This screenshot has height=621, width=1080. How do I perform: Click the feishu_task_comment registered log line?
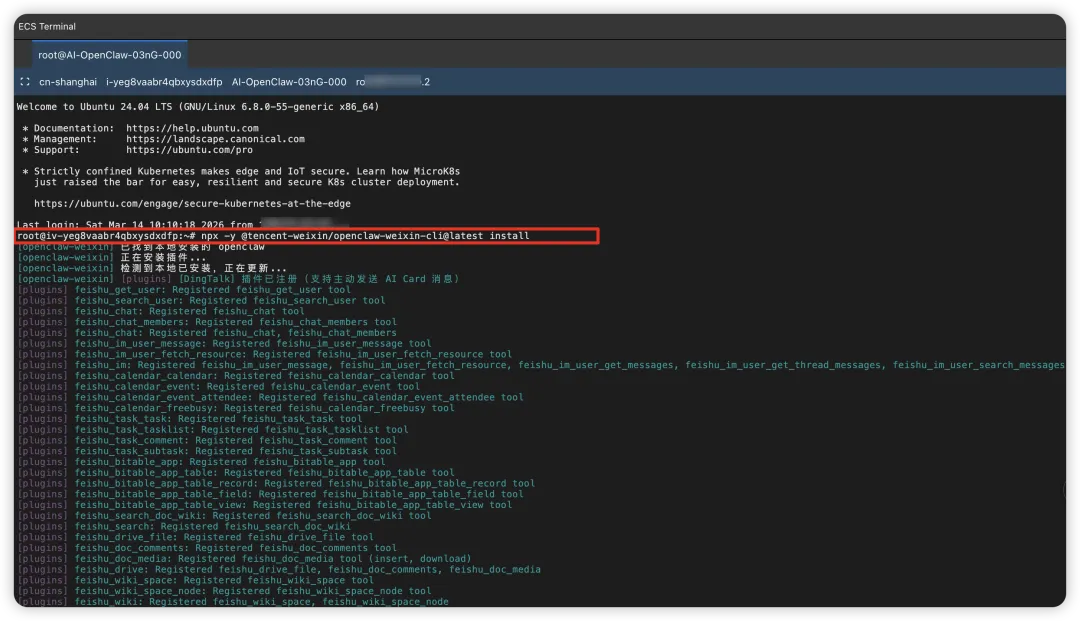(x=207, y=441)
